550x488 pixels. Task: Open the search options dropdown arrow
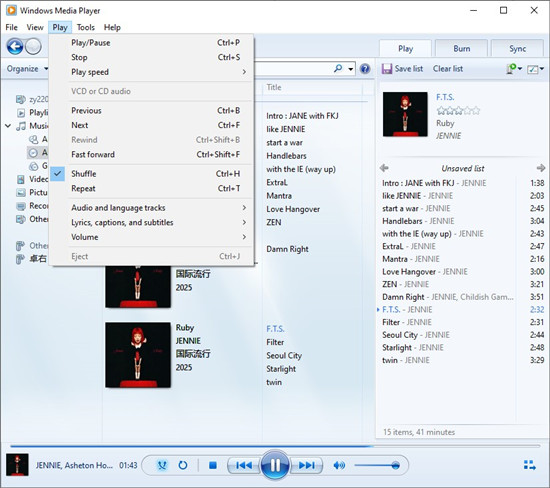tap(350, 69)
